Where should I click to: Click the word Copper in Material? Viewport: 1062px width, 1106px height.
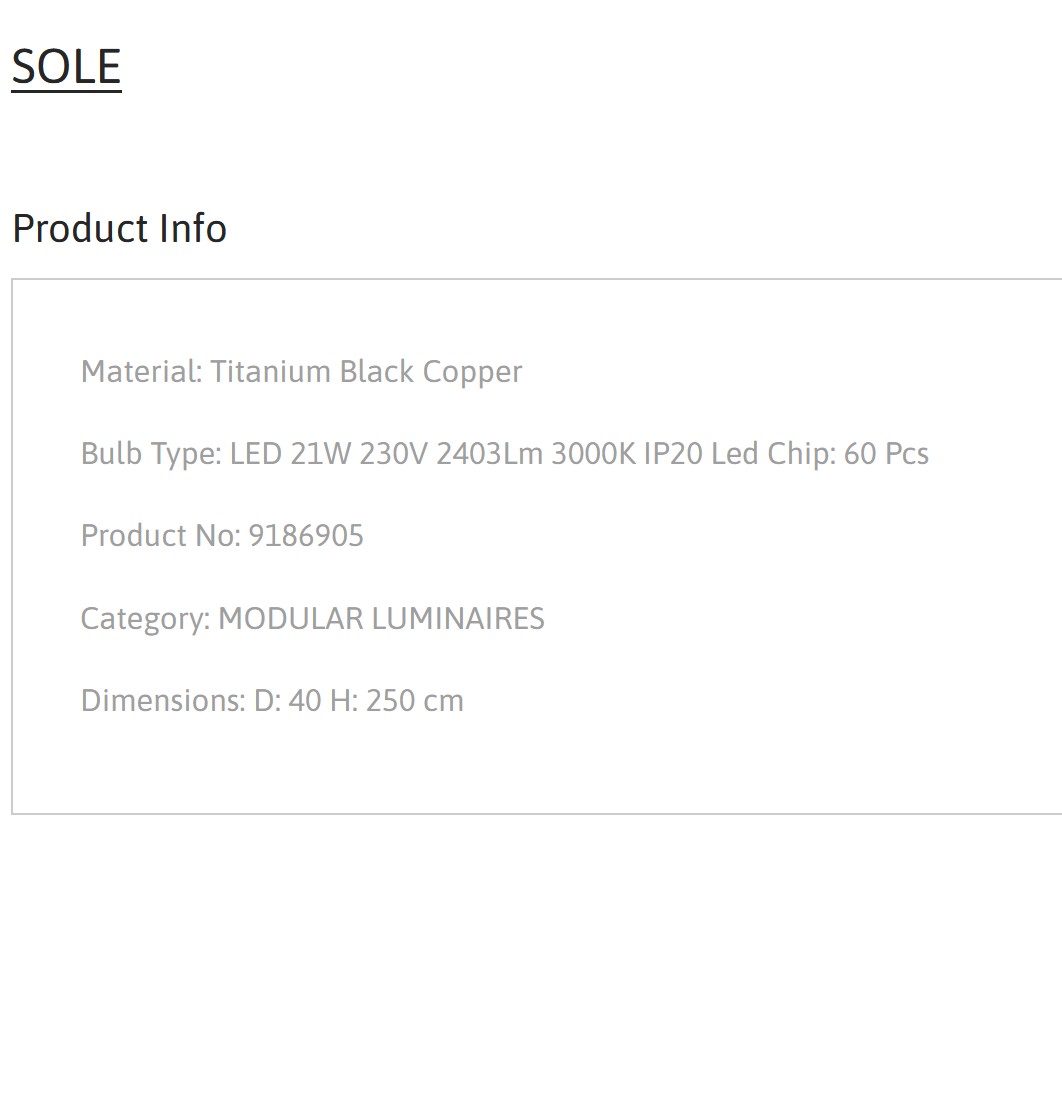point(472,372)
